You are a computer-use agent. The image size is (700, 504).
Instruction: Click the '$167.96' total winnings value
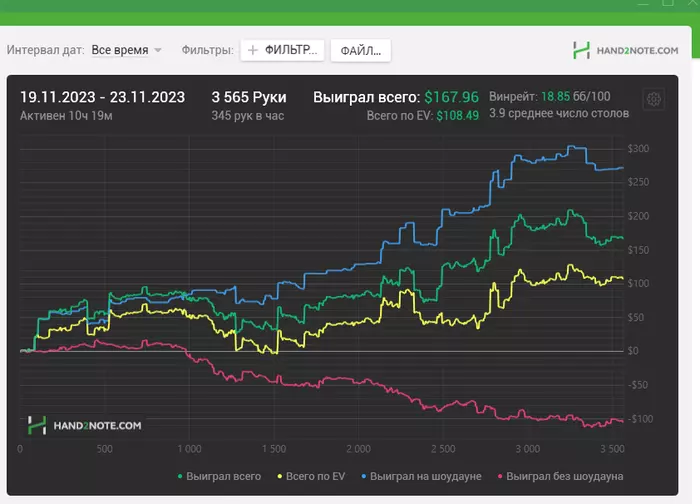pos(451,97)
